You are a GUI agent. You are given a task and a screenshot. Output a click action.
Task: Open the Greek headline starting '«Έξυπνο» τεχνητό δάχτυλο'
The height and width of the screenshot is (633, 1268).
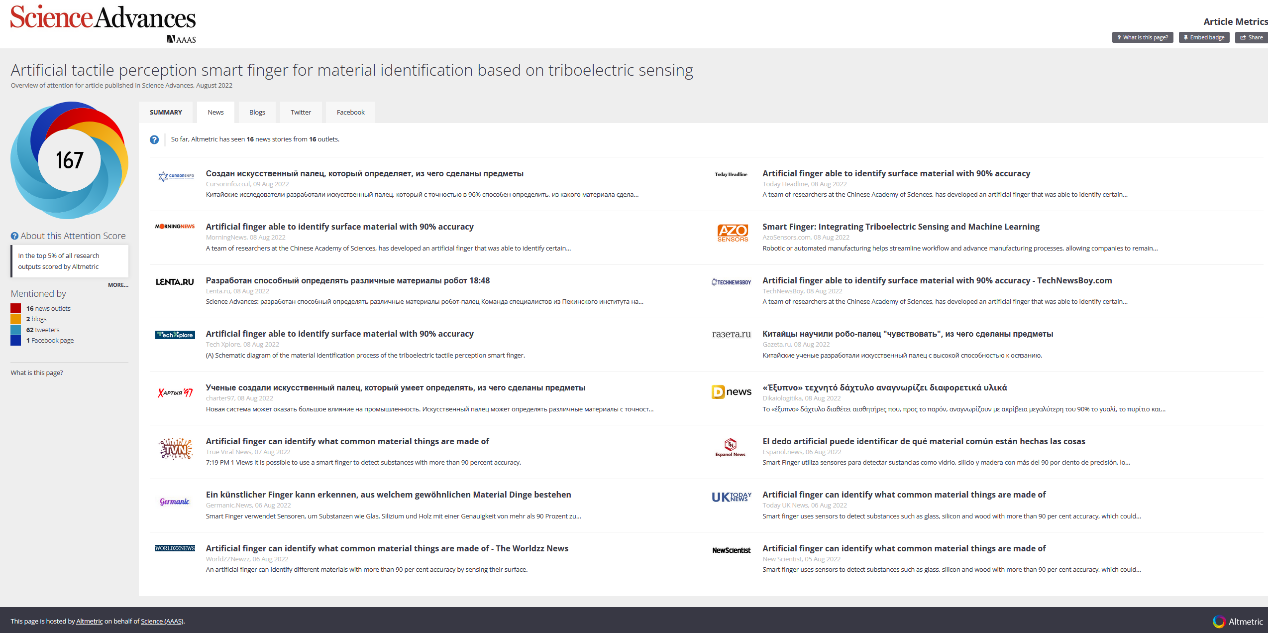coord(885,387)
